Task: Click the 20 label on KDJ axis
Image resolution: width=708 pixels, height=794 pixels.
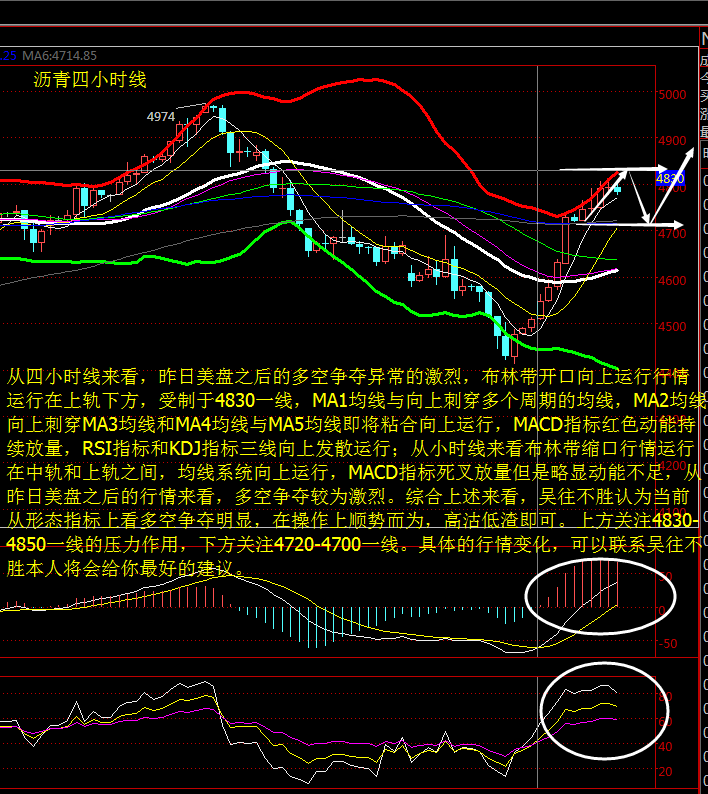Action: 666,771
